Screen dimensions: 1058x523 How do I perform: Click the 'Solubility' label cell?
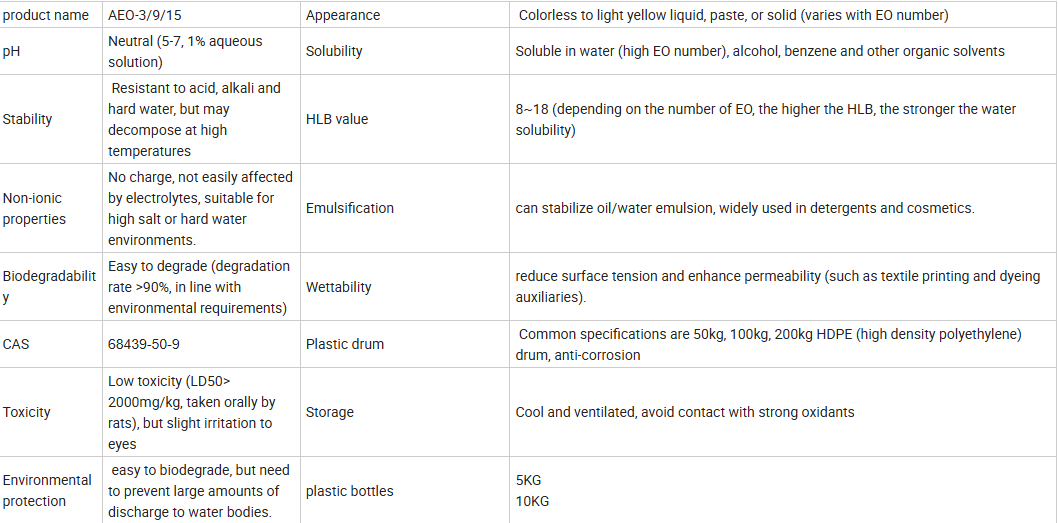point(334,51)
